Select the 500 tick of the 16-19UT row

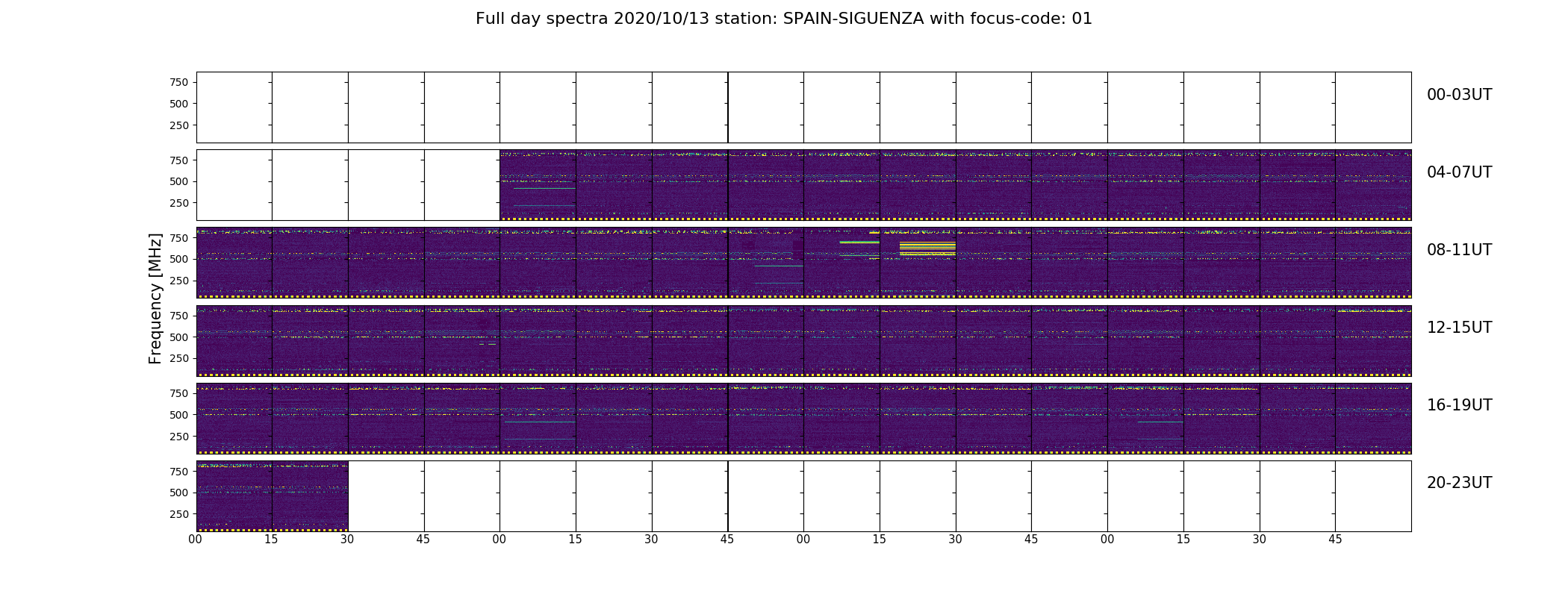(179, 415)
